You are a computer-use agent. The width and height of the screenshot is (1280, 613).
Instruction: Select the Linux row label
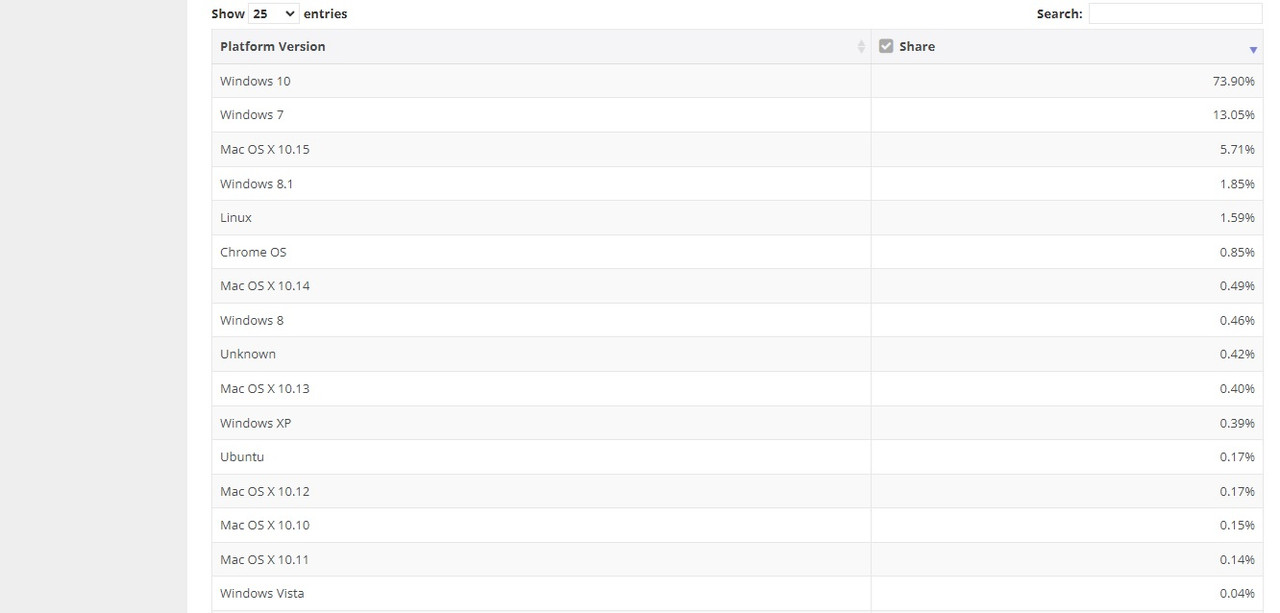(x=236, y=218)
